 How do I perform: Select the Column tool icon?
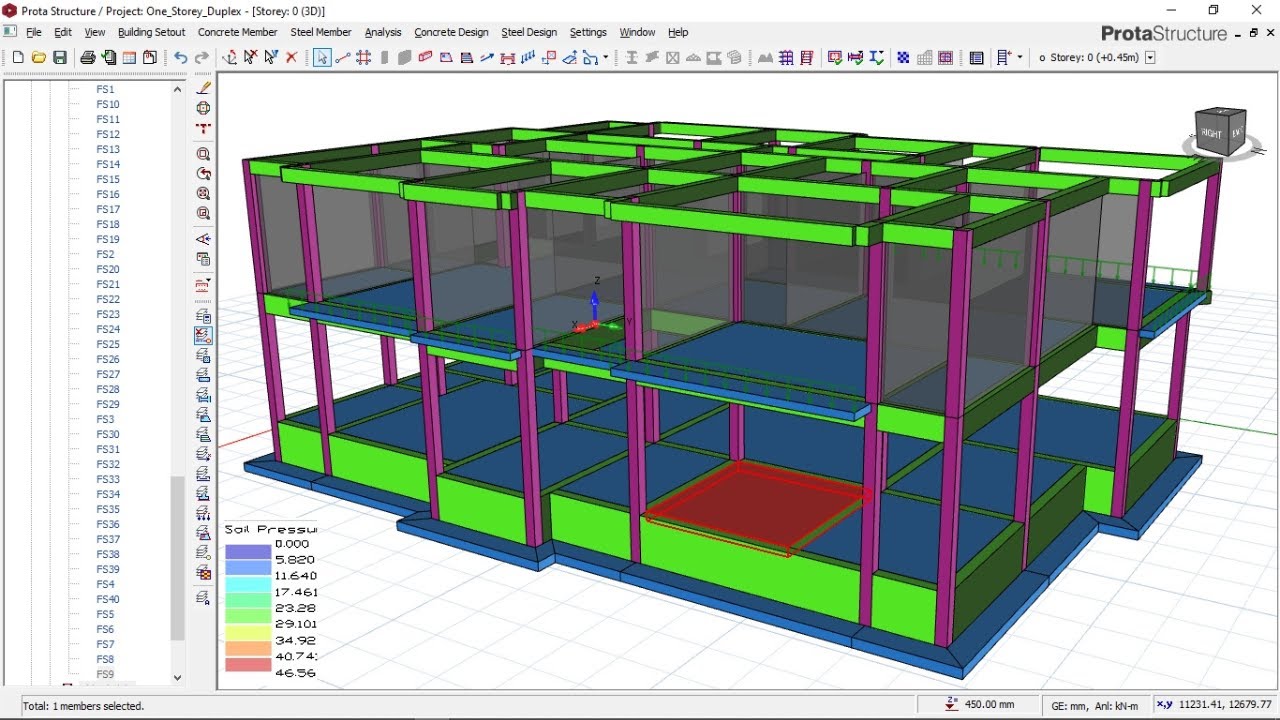click(385, 58)
